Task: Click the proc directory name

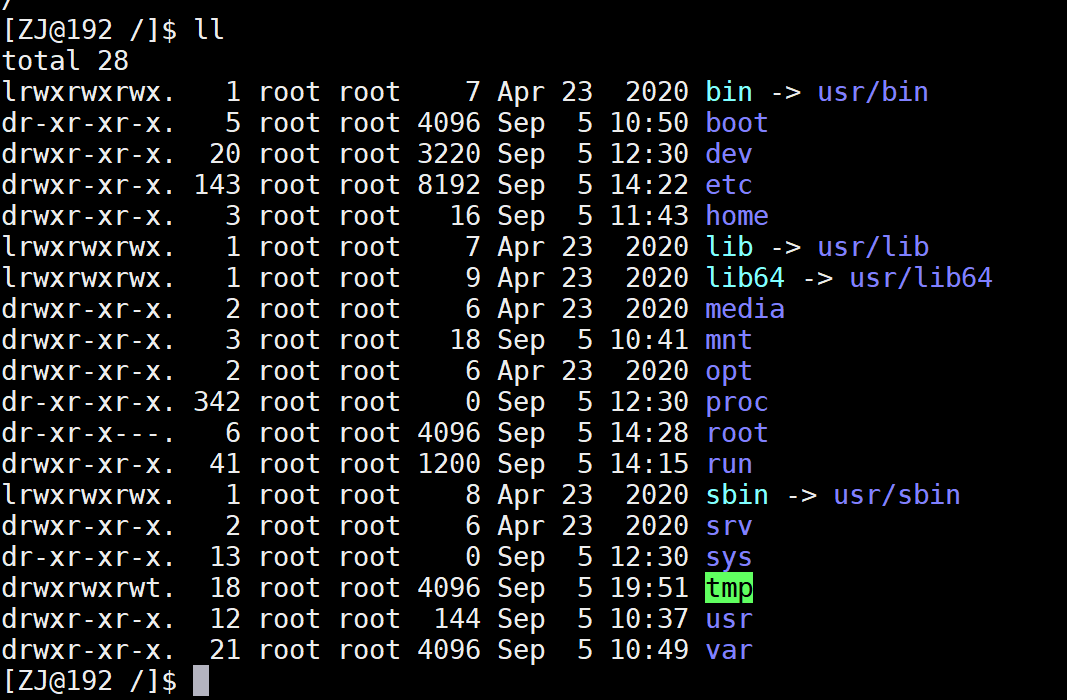Action: tap(737, 403)
